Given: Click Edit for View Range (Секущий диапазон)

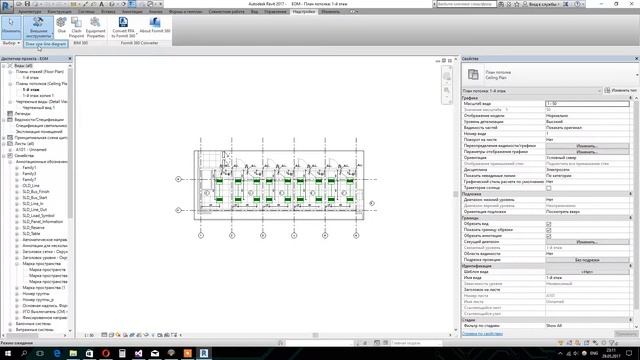Looking at the screenshot, I should pos(587,242).
